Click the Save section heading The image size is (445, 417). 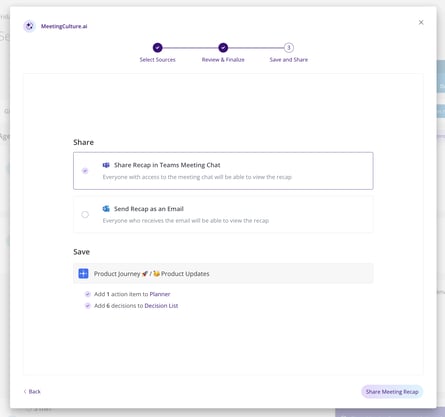click(x=81, y=252)
